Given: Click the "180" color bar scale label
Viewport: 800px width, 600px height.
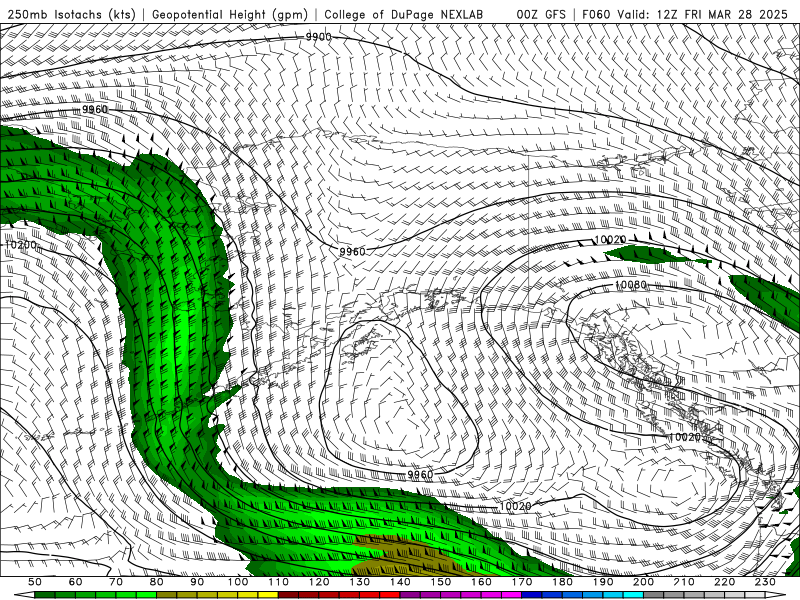Looking at the screenshot, I should point(562,582).
